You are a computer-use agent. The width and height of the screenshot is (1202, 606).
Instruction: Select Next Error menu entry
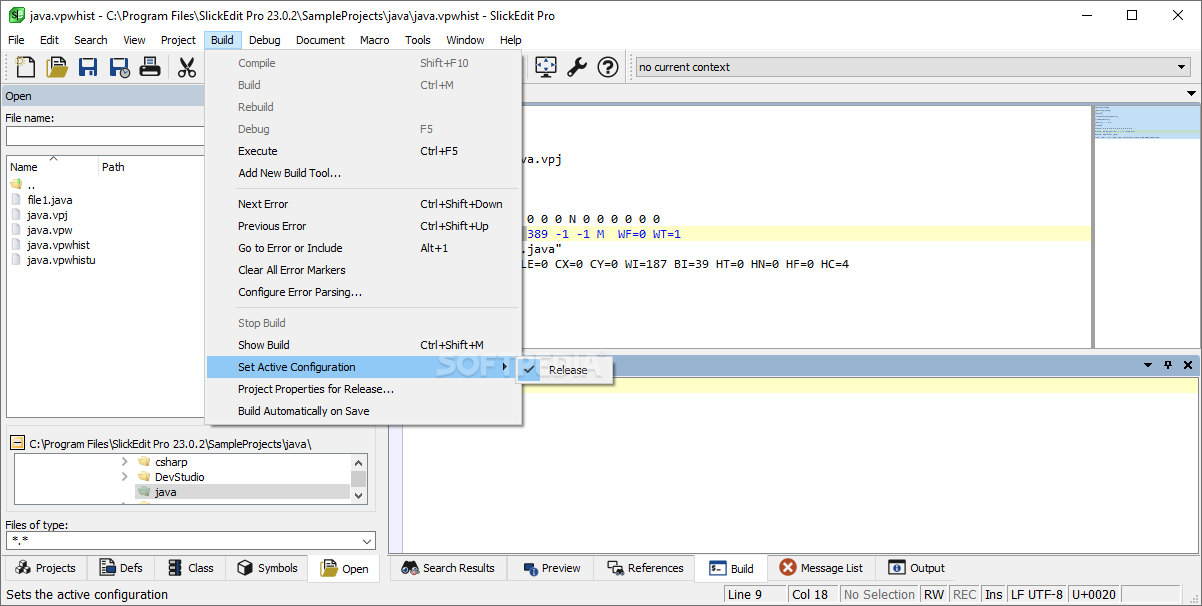pos(363,204)
